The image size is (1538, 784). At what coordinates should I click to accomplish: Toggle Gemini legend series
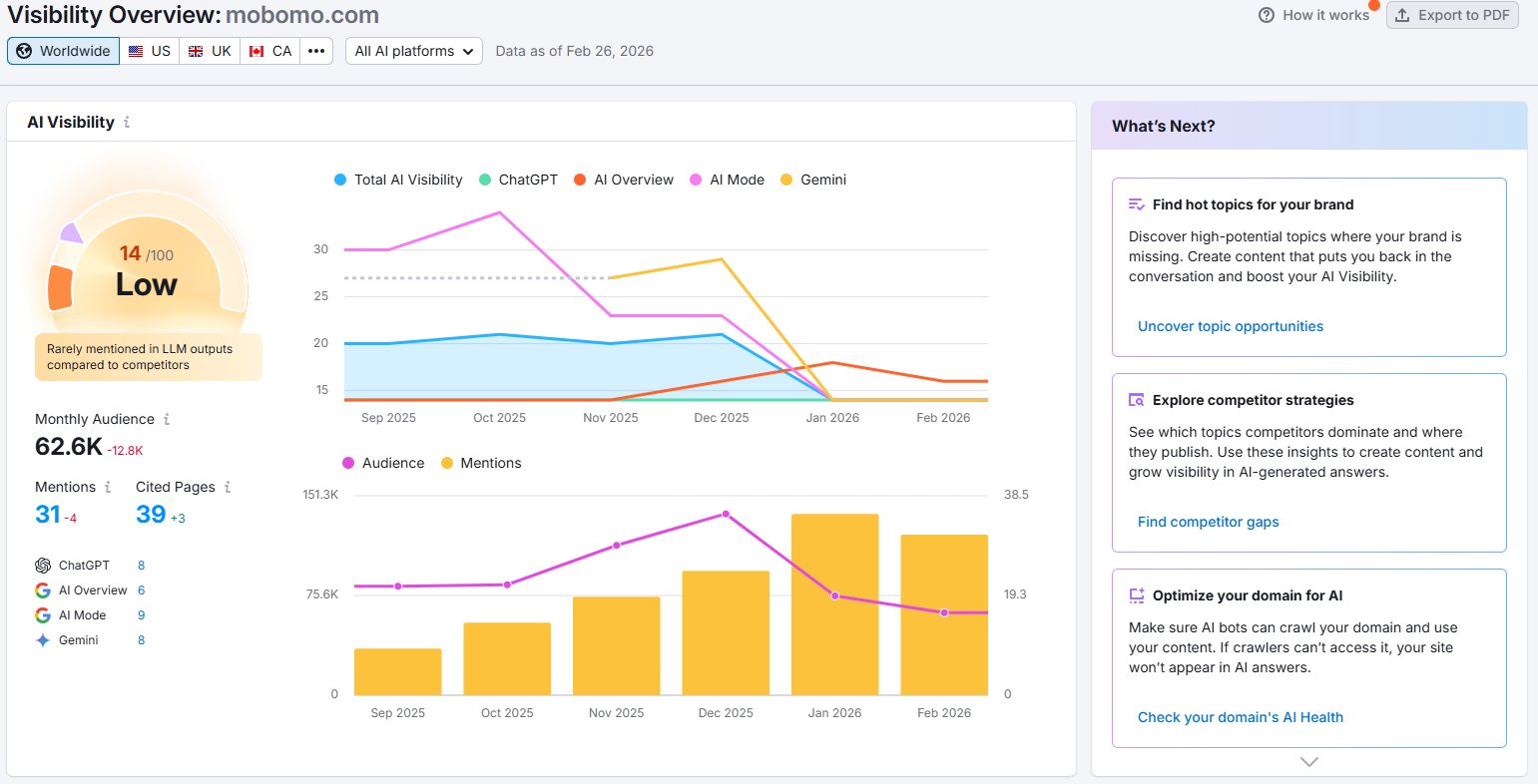(813, 181)
